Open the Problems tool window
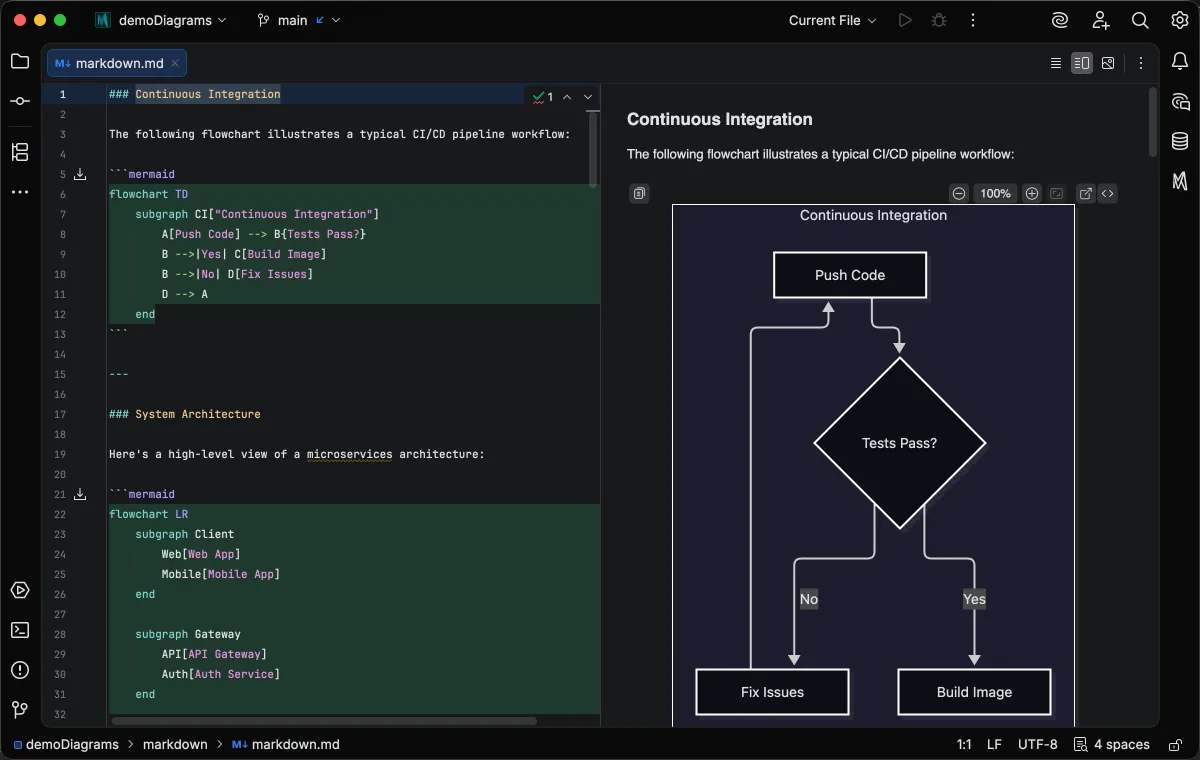 [20, 670]
